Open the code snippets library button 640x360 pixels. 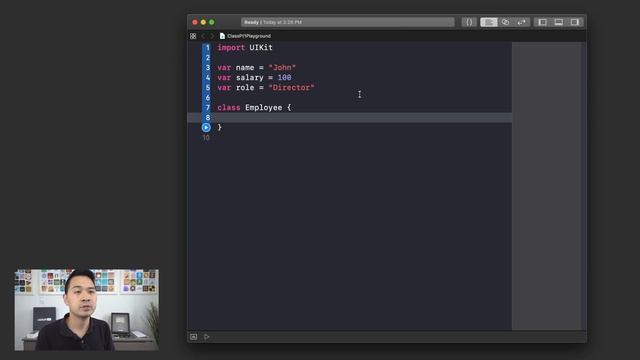point(469,22)
